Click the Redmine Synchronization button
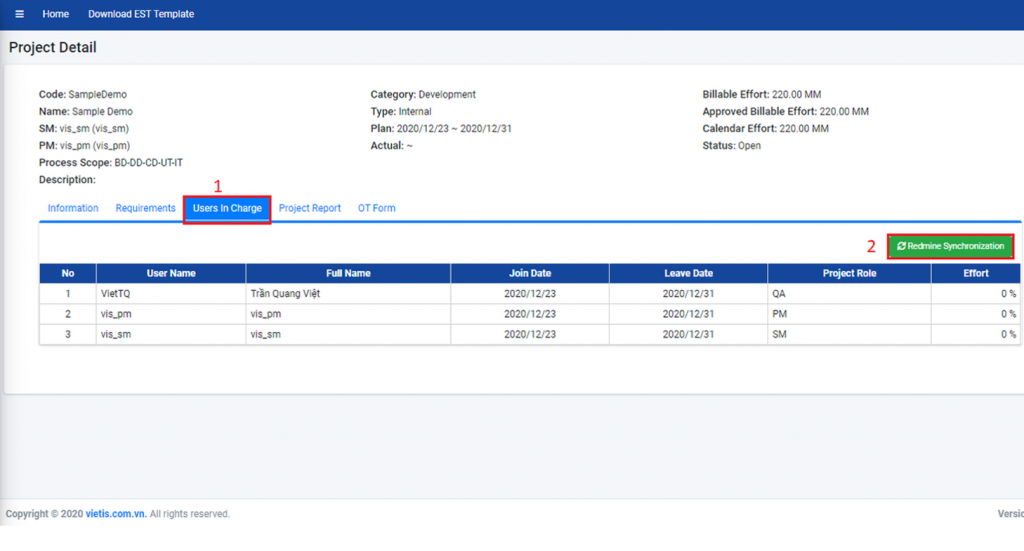Screen dimensions: 1024x551 pyautogui.click(x=950, y=246)
